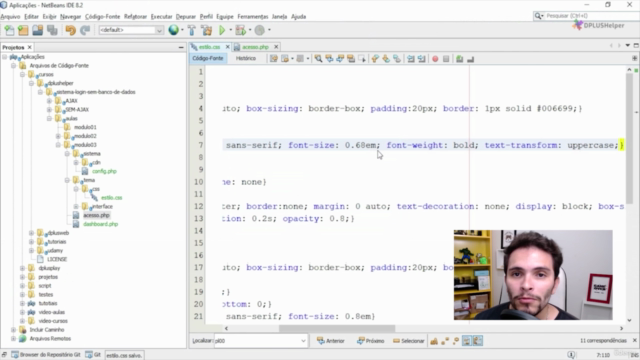Image resolution: width=640 pixels, height=360 pixels.
Task: Expand the dplusweb folder node
Action: point(31,233)
